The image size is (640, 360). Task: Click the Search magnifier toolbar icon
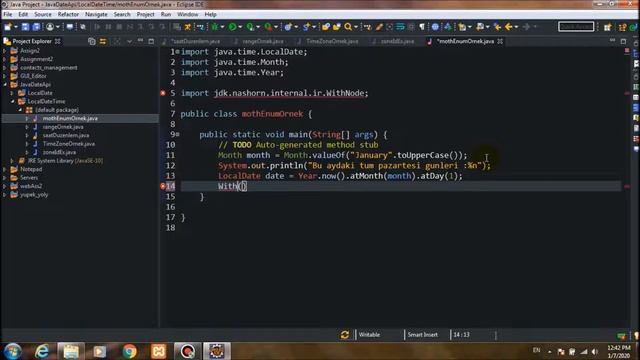click(x=348, y=27)
